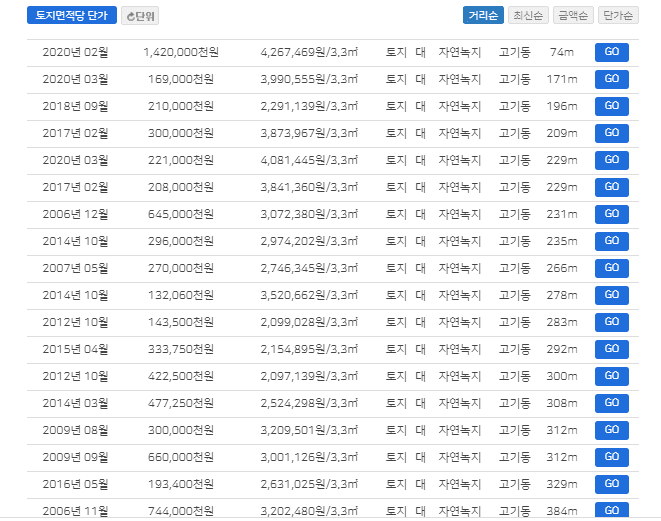Click GO on the 208,000천원 row
The height and width of the screenshot is (521, 661).
click(x=612, y=187)
